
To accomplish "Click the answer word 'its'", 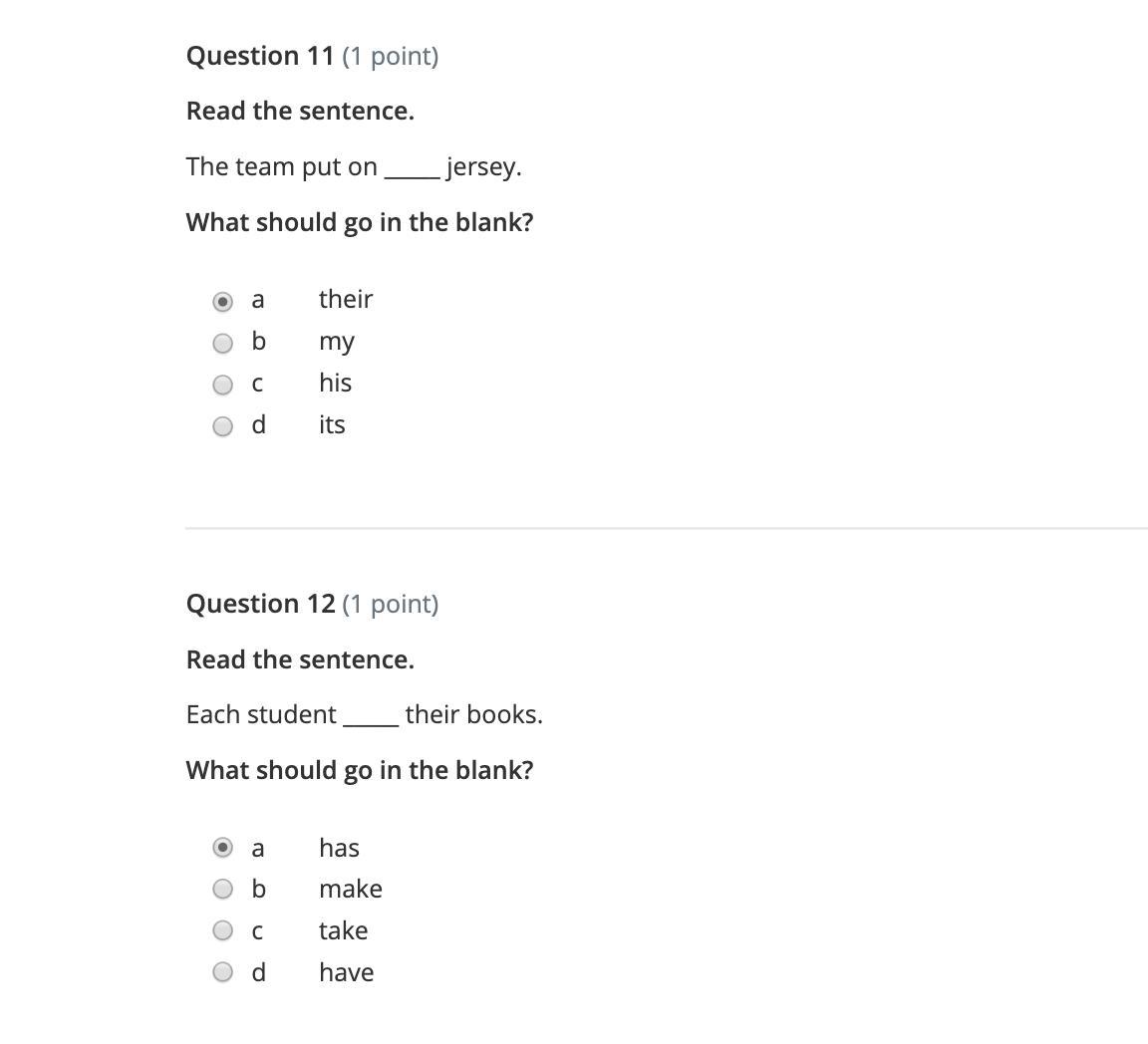I will pos(332,424).
